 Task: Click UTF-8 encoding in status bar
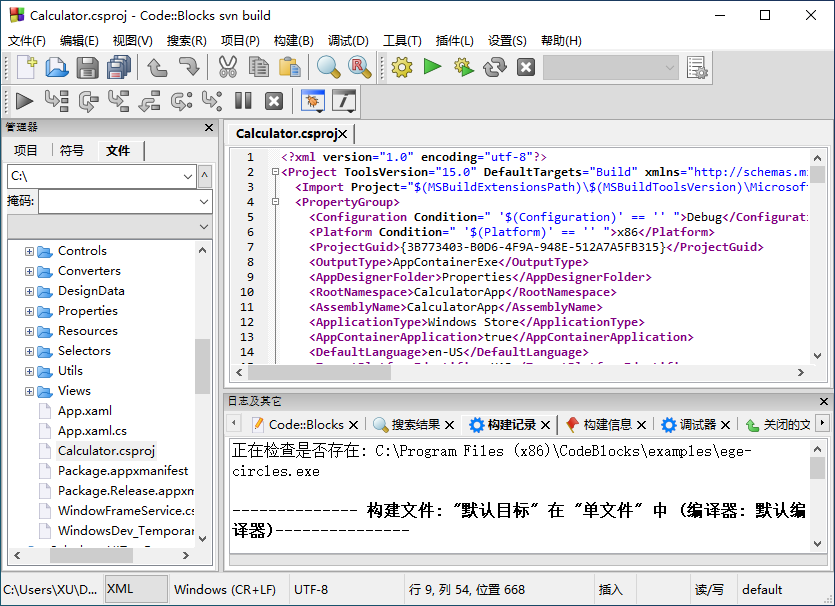click(311, 589)
